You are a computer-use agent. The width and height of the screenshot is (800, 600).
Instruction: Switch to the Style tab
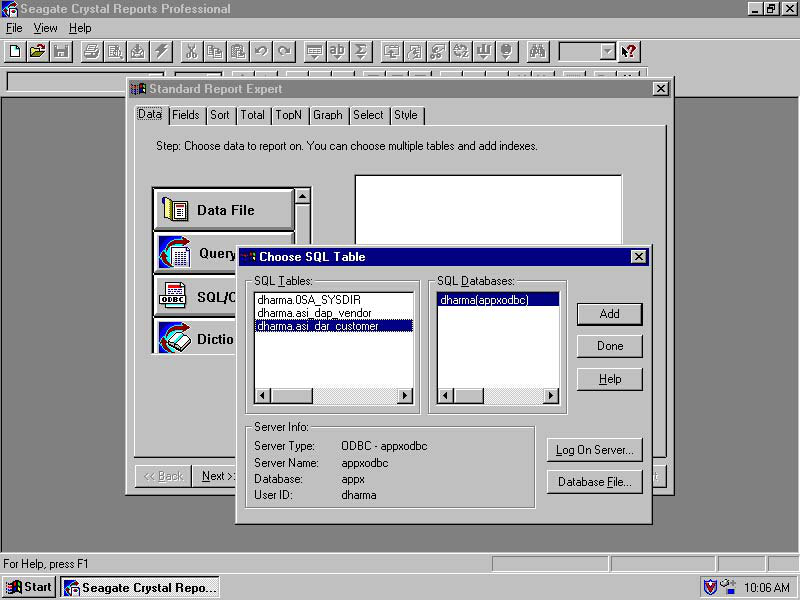tap(406, 115)
